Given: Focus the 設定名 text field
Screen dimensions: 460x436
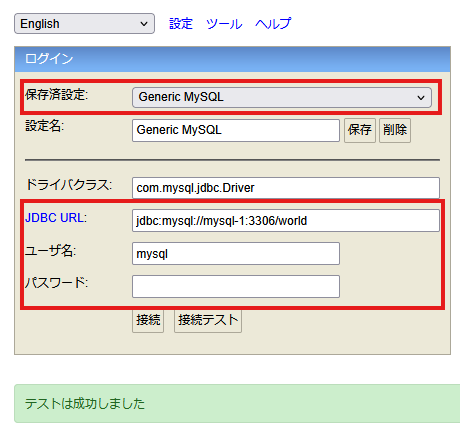Looking at the screenshot, I should [236, 130].
